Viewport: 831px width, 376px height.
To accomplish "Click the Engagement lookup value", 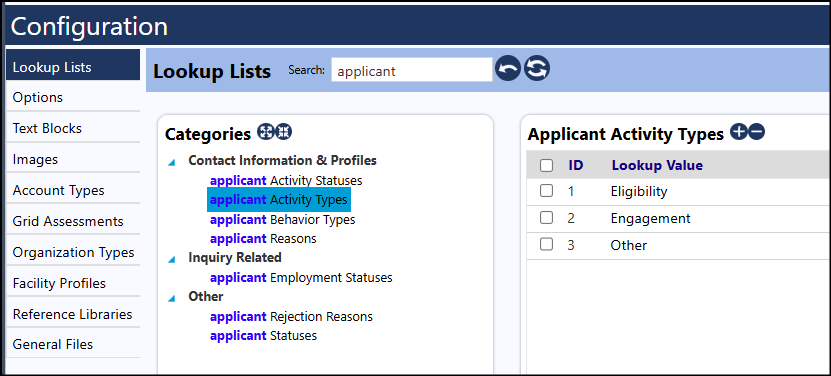I will [x=650, y=218].
